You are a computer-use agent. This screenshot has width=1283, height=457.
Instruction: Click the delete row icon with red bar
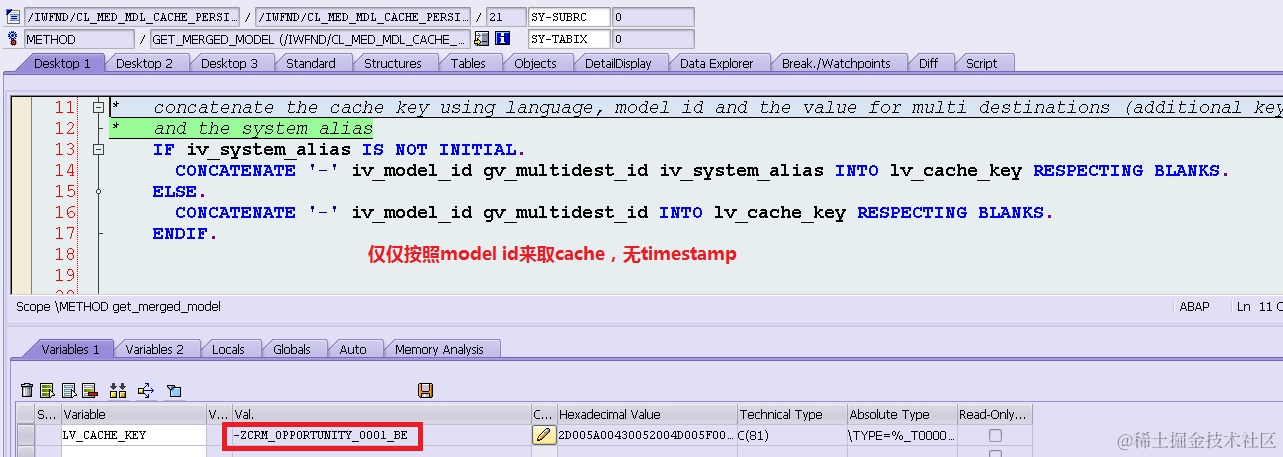(89, 390)
